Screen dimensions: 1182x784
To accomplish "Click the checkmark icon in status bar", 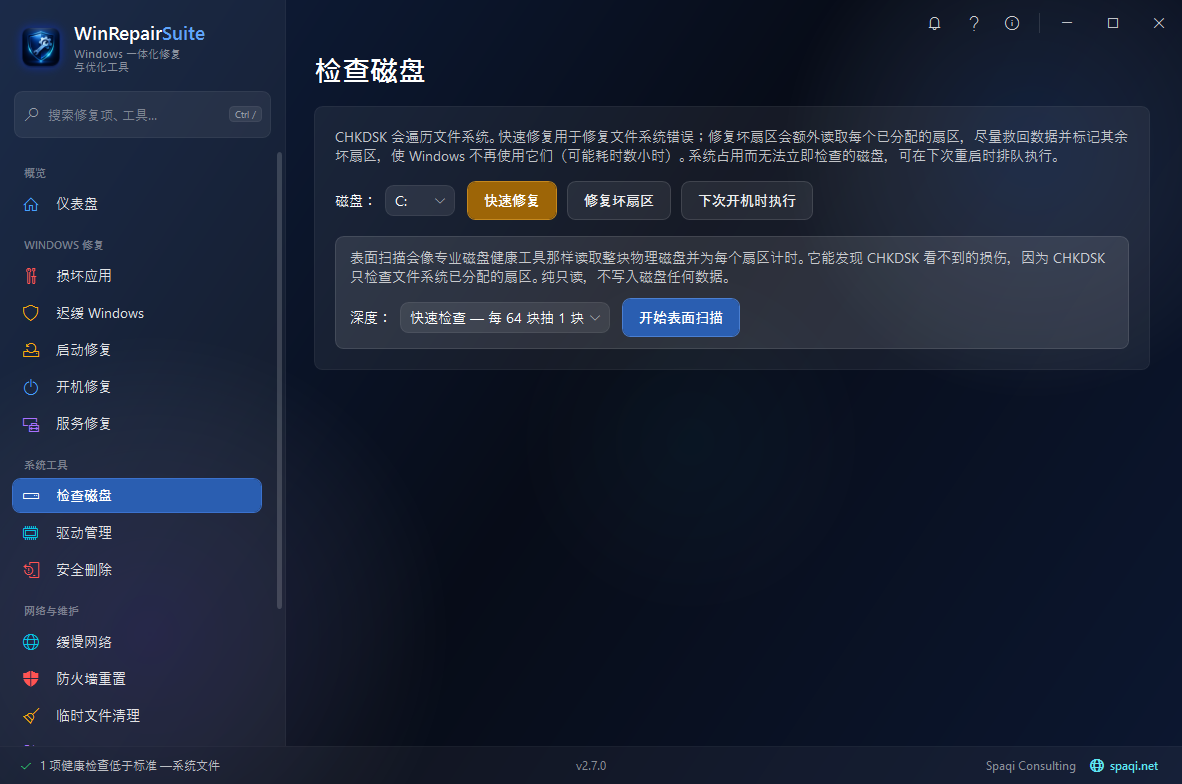I will click(26, 766).
